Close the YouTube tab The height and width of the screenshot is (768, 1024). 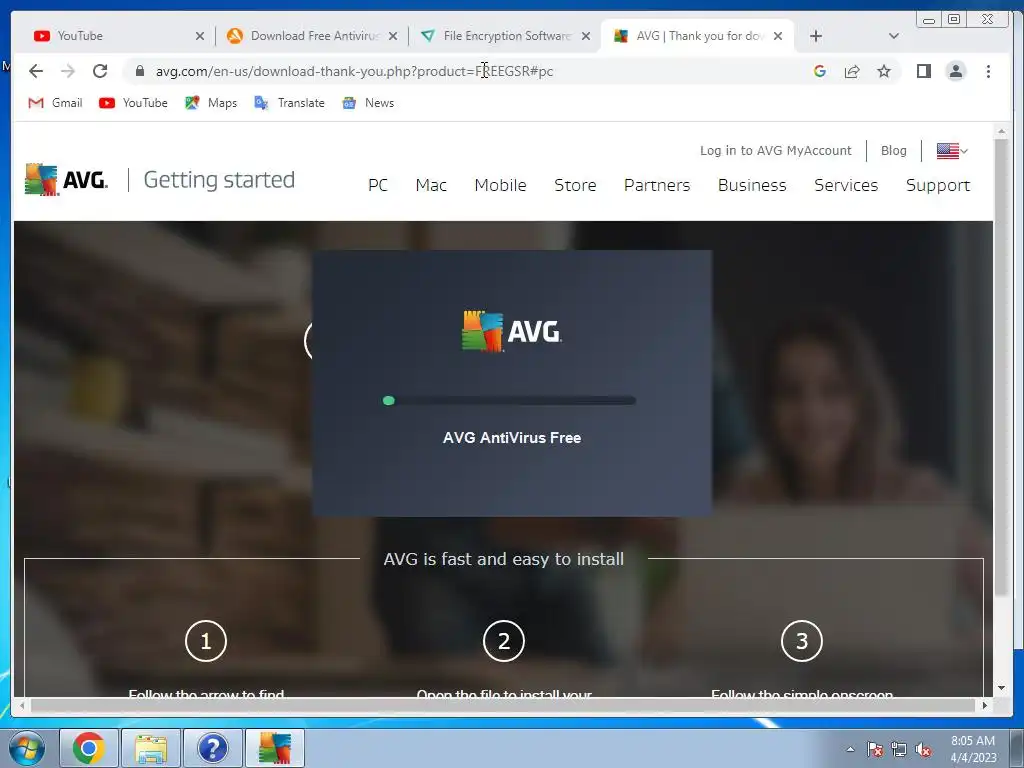pos(200,36)
